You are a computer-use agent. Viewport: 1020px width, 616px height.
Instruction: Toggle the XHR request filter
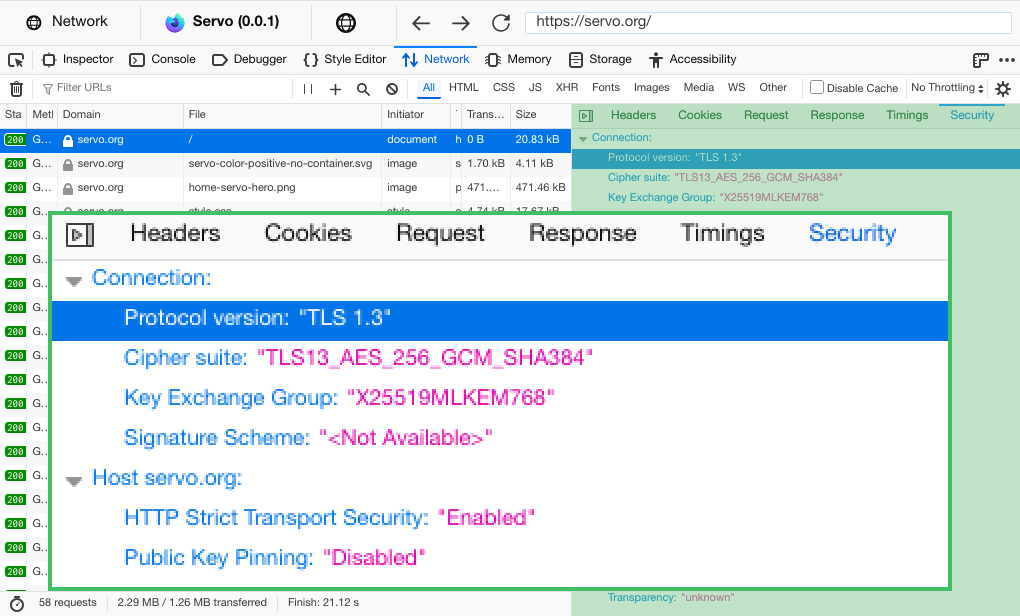pyautogui.click(x=566, y=88)
